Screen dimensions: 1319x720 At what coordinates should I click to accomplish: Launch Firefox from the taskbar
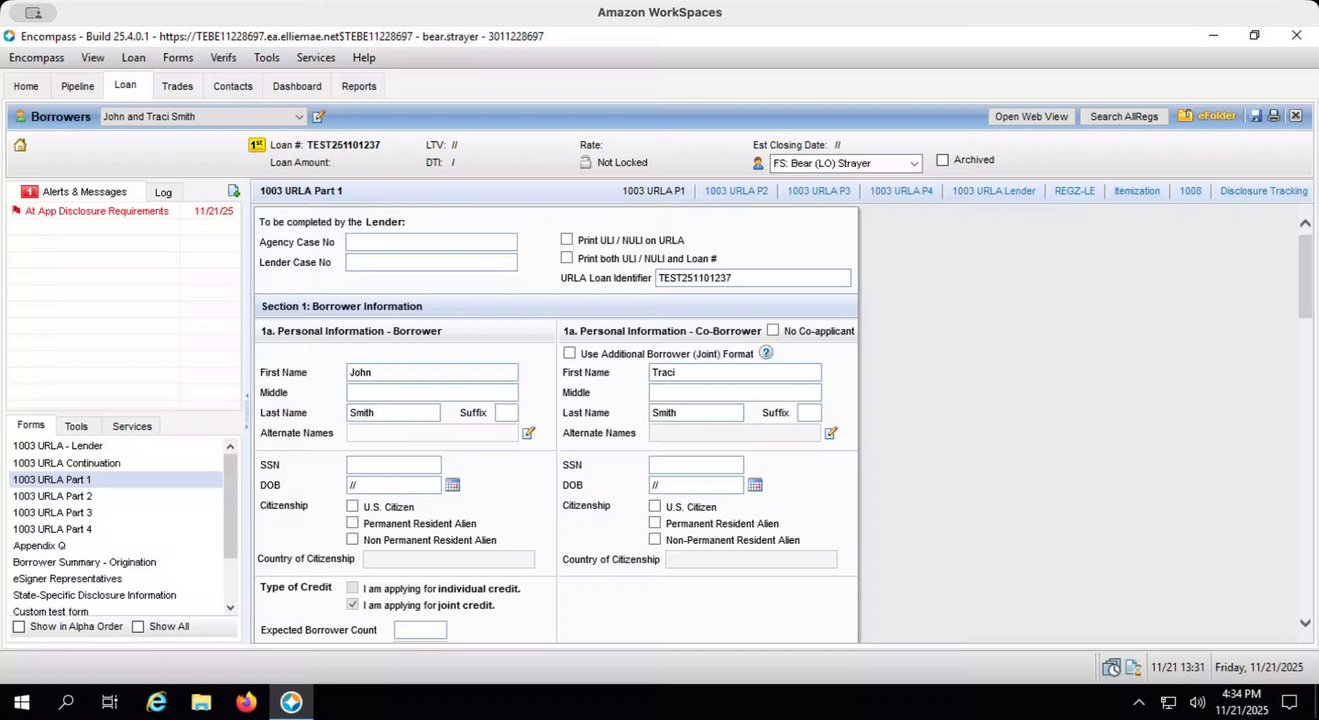point(246,702)
